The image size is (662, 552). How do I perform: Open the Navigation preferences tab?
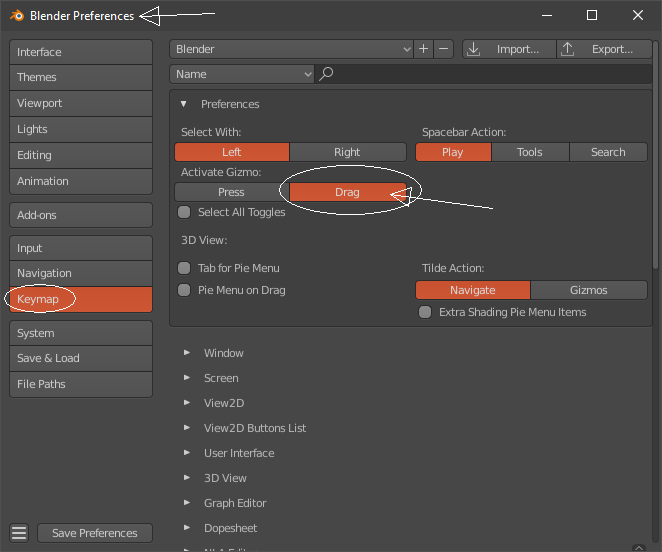(81, 273)
